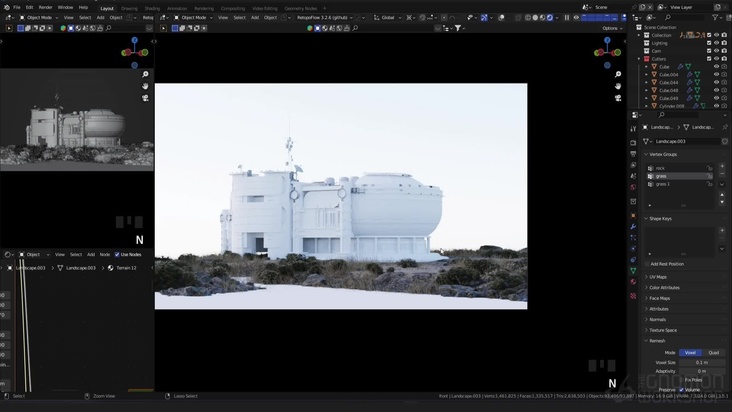Open the Object properties tab

pos(633,216)
